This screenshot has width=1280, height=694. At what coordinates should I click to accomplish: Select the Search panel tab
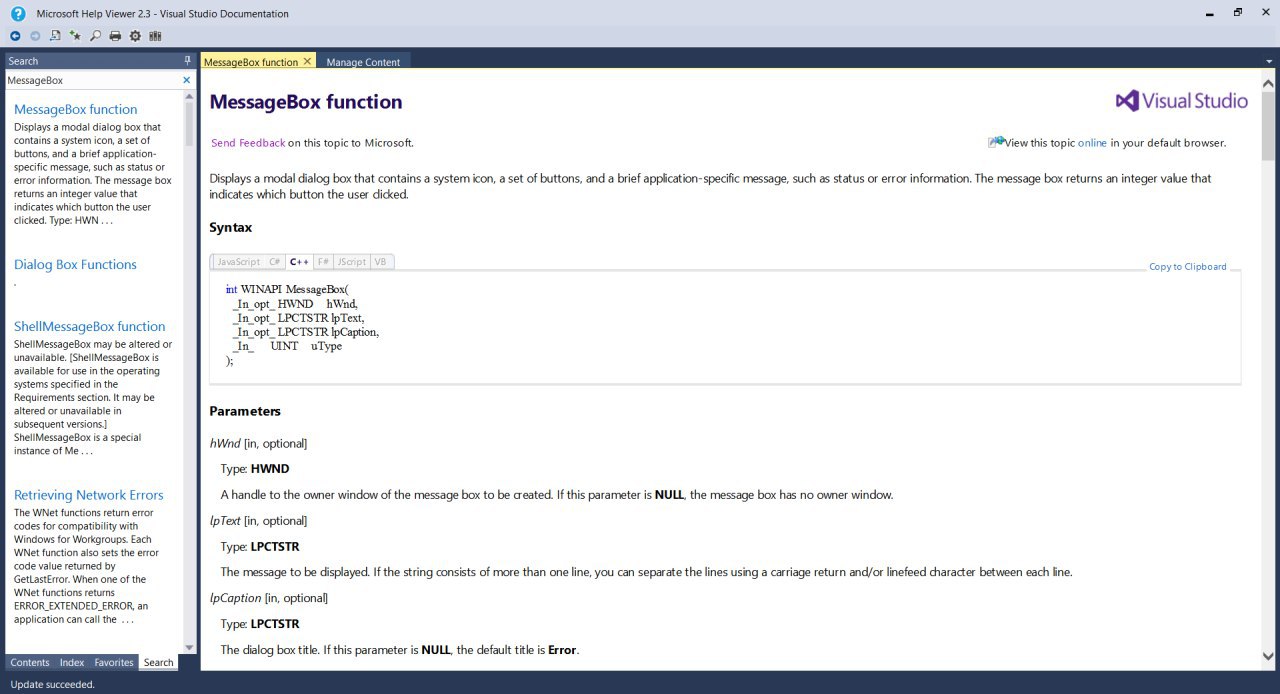pos(158,662)
